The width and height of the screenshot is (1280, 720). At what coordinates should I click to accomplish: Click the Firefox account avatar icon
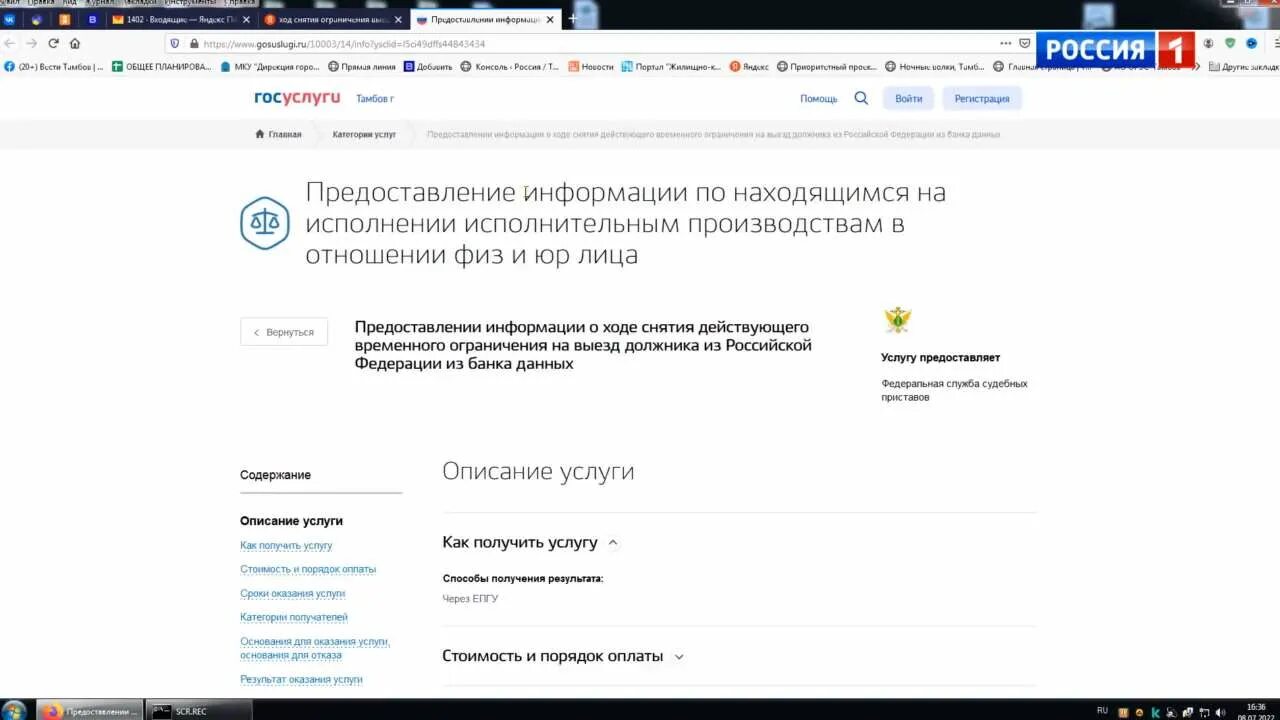(x=1208, y=43)
